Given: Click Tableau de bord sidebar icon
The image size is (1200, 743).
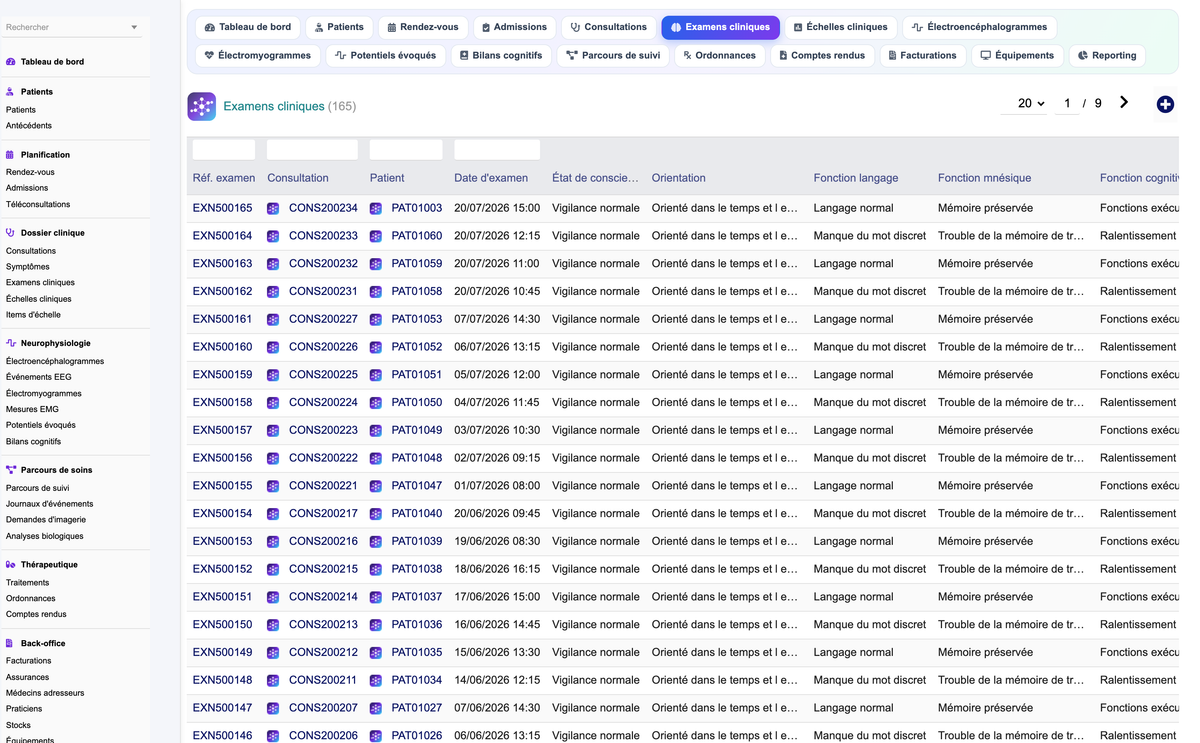Looking at the screenshot, I should tap(11, 61).
